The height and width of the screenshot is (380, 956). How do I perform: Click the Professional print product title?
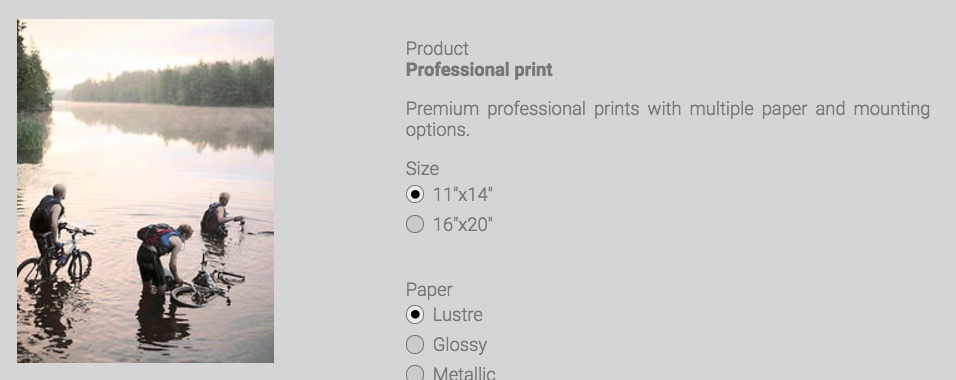(479, 70)
